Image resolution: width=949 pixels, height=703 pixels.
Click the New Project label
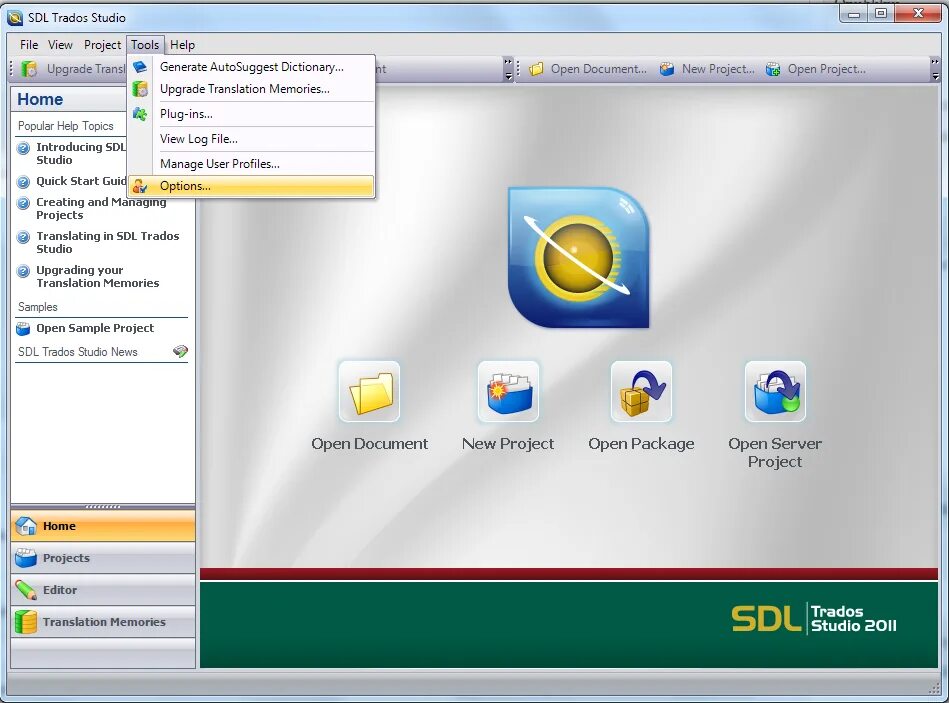(508, 443)
